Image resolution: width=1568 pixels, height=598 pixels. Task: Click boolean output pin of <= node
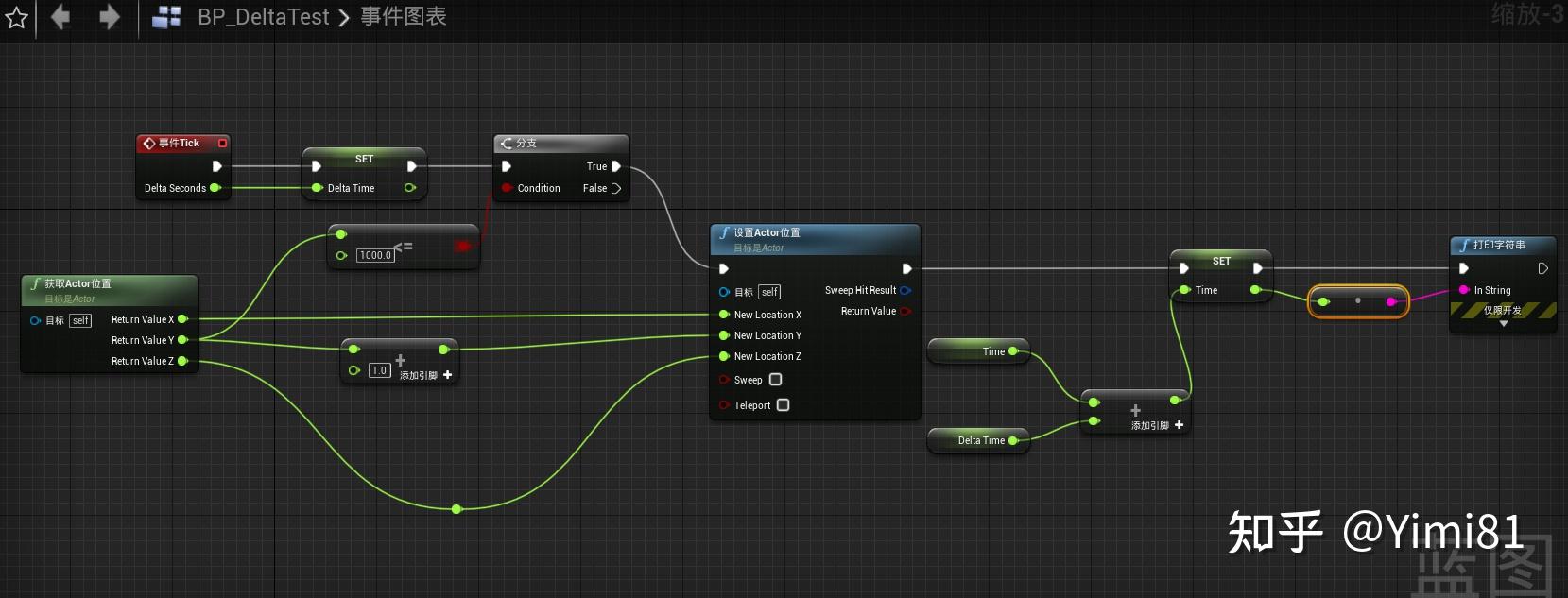(x=463, y=246)
